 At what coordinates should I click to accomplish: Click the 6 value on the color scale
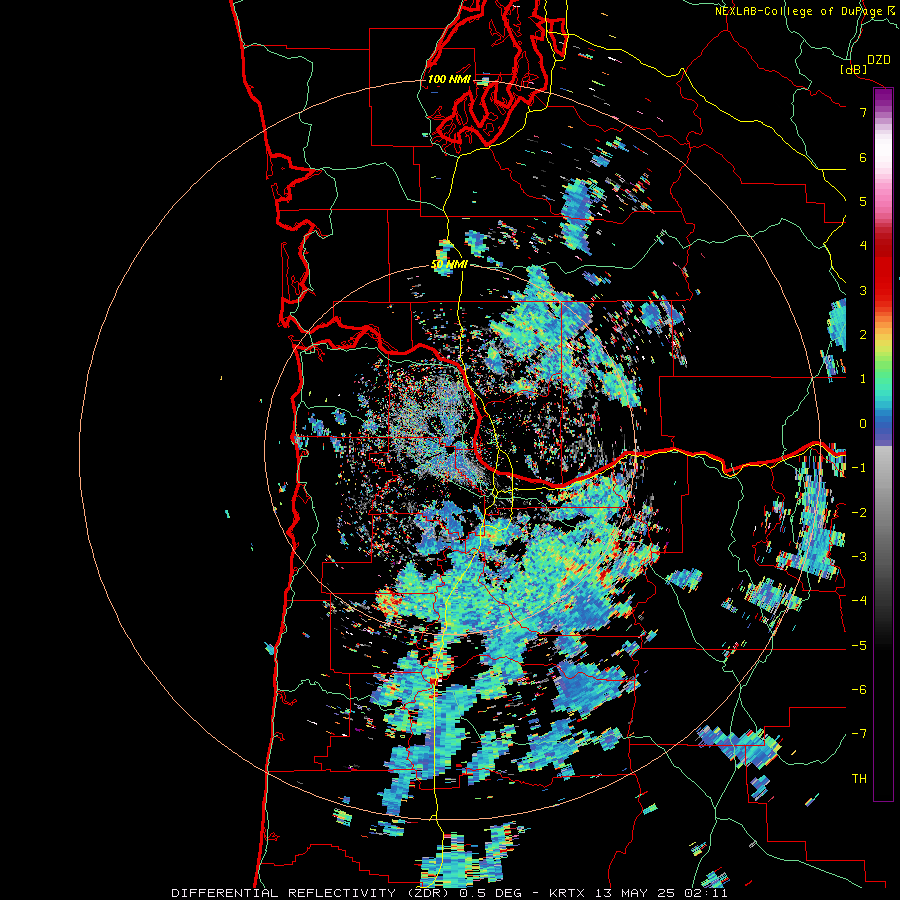pos(863,157)
